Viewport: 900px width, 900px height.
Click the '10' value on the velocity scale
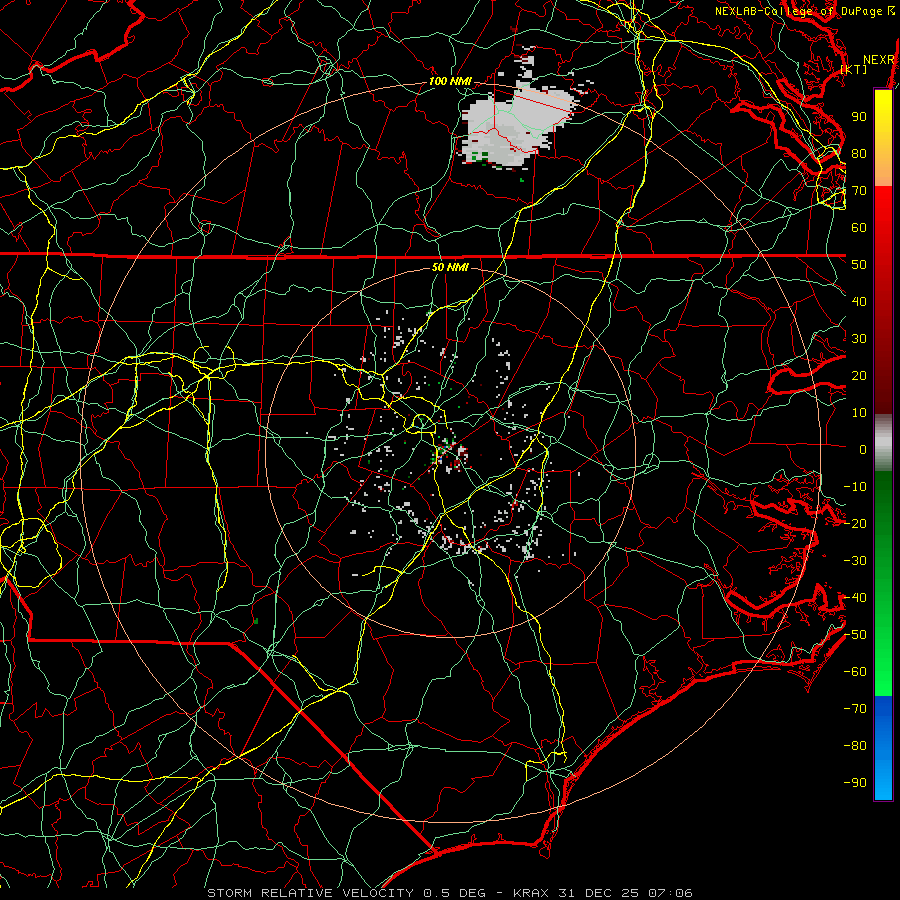pyautogui.click(x=859, y=413)
